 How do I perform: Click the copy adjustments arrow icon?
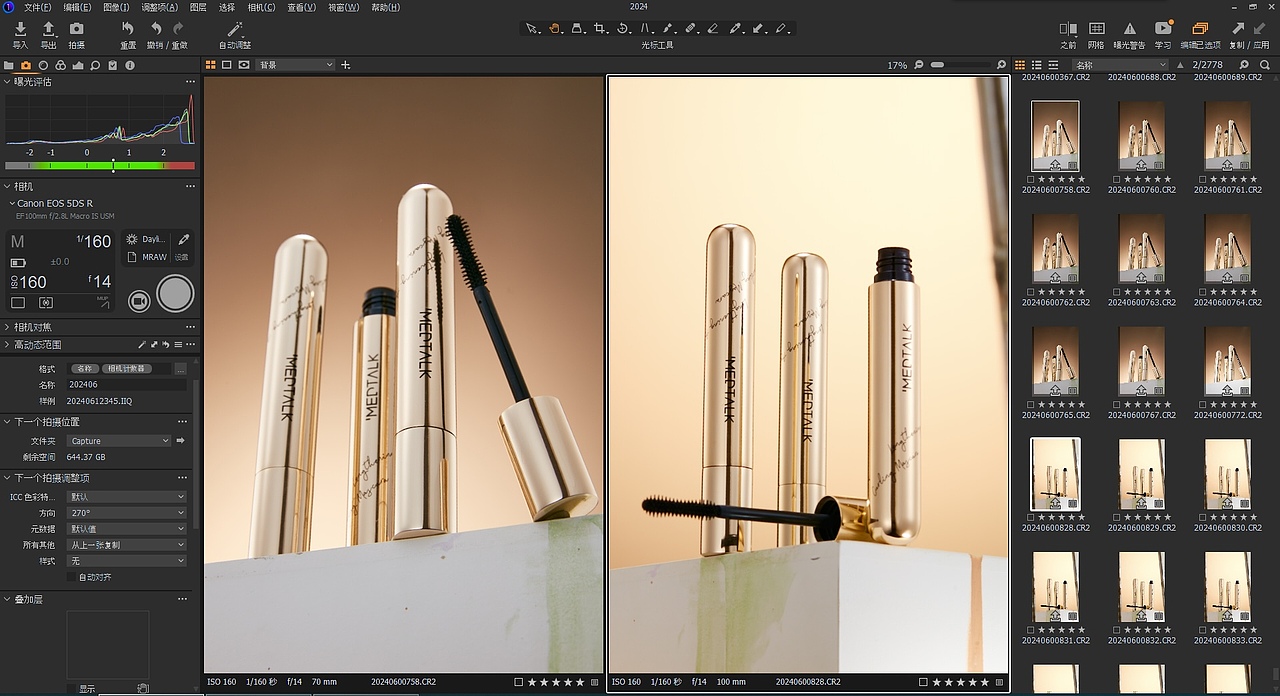tap(1238, 30)
